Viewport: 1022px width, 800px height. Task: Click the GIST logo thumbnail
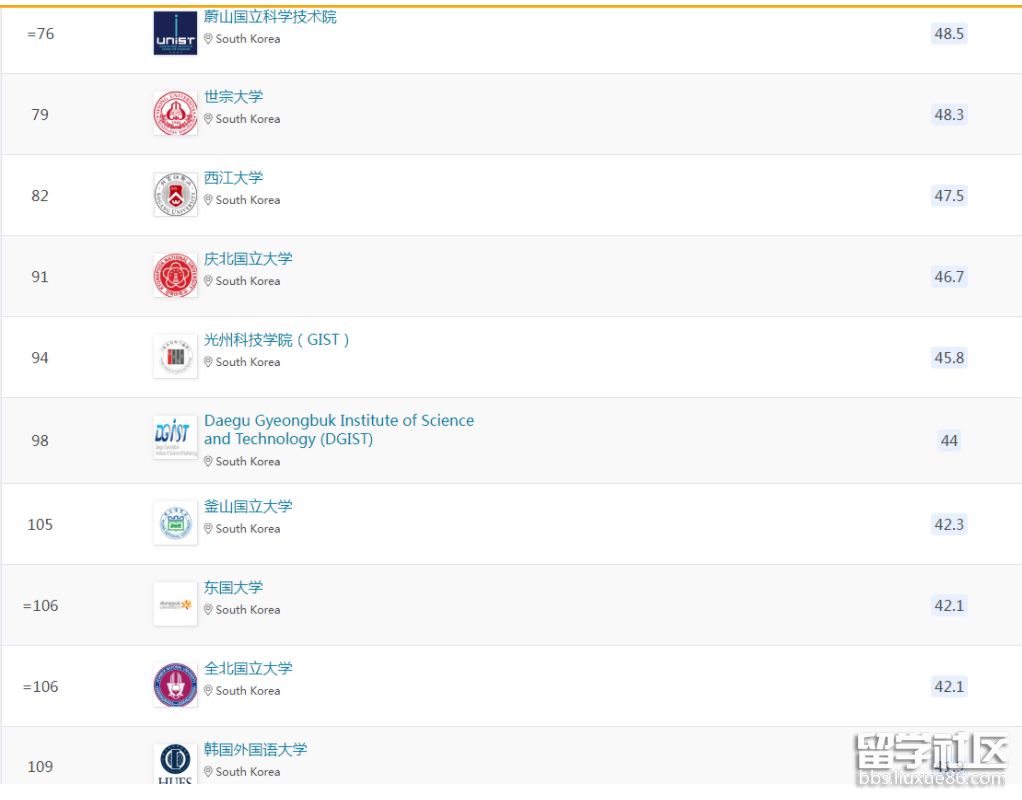point(175,357)
